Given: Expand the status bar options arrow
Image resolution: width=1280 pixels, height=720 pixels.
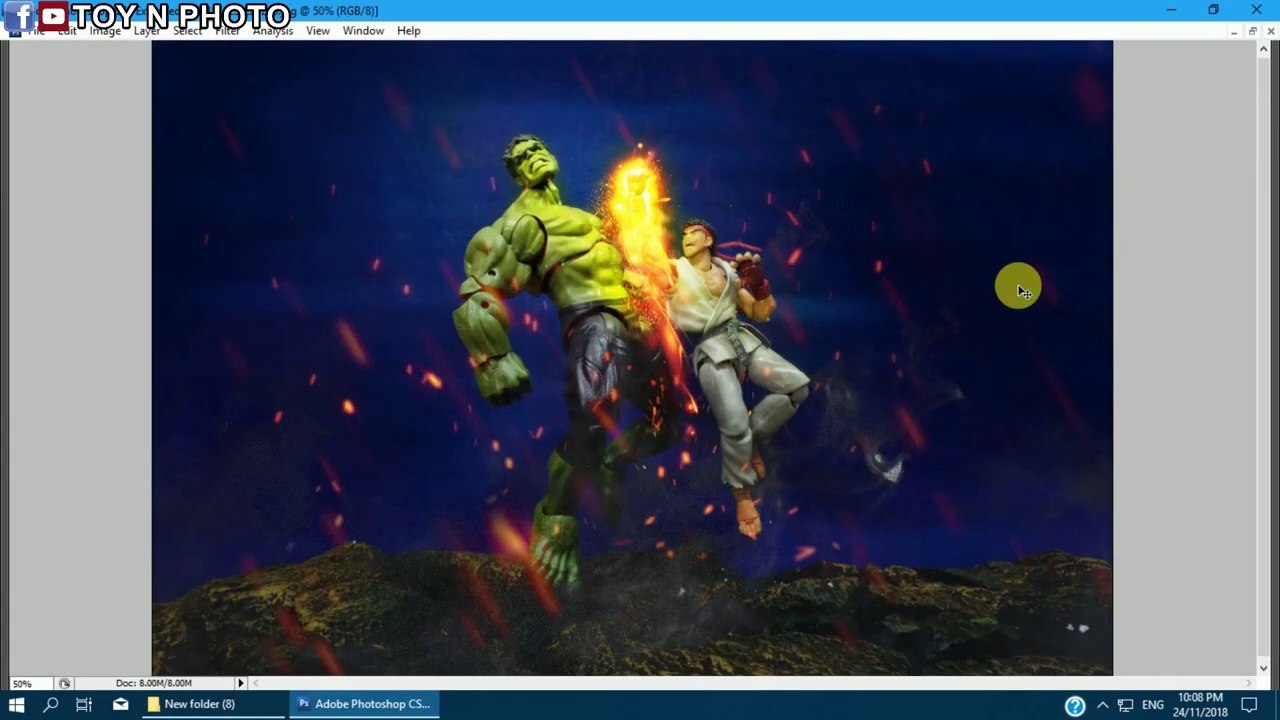Looking at the screenshot, I should point(240,684).
